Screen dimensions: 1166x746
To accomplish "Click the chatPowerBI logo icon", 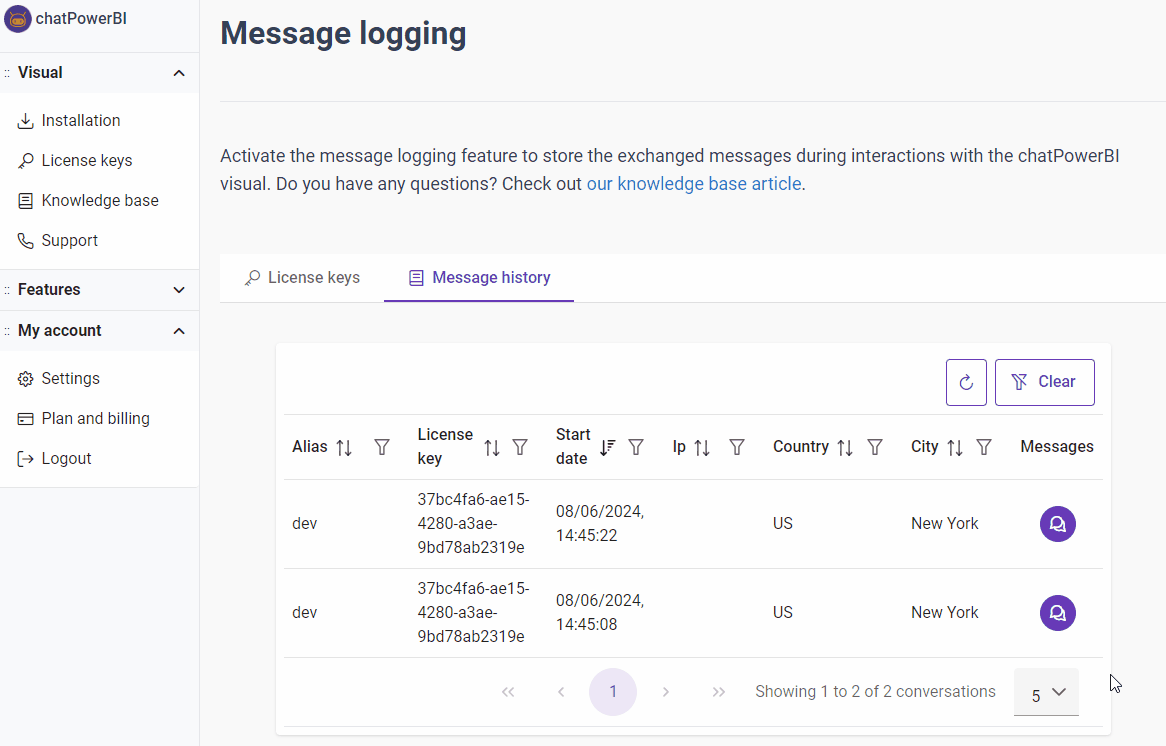I will [x=18, y=19].
